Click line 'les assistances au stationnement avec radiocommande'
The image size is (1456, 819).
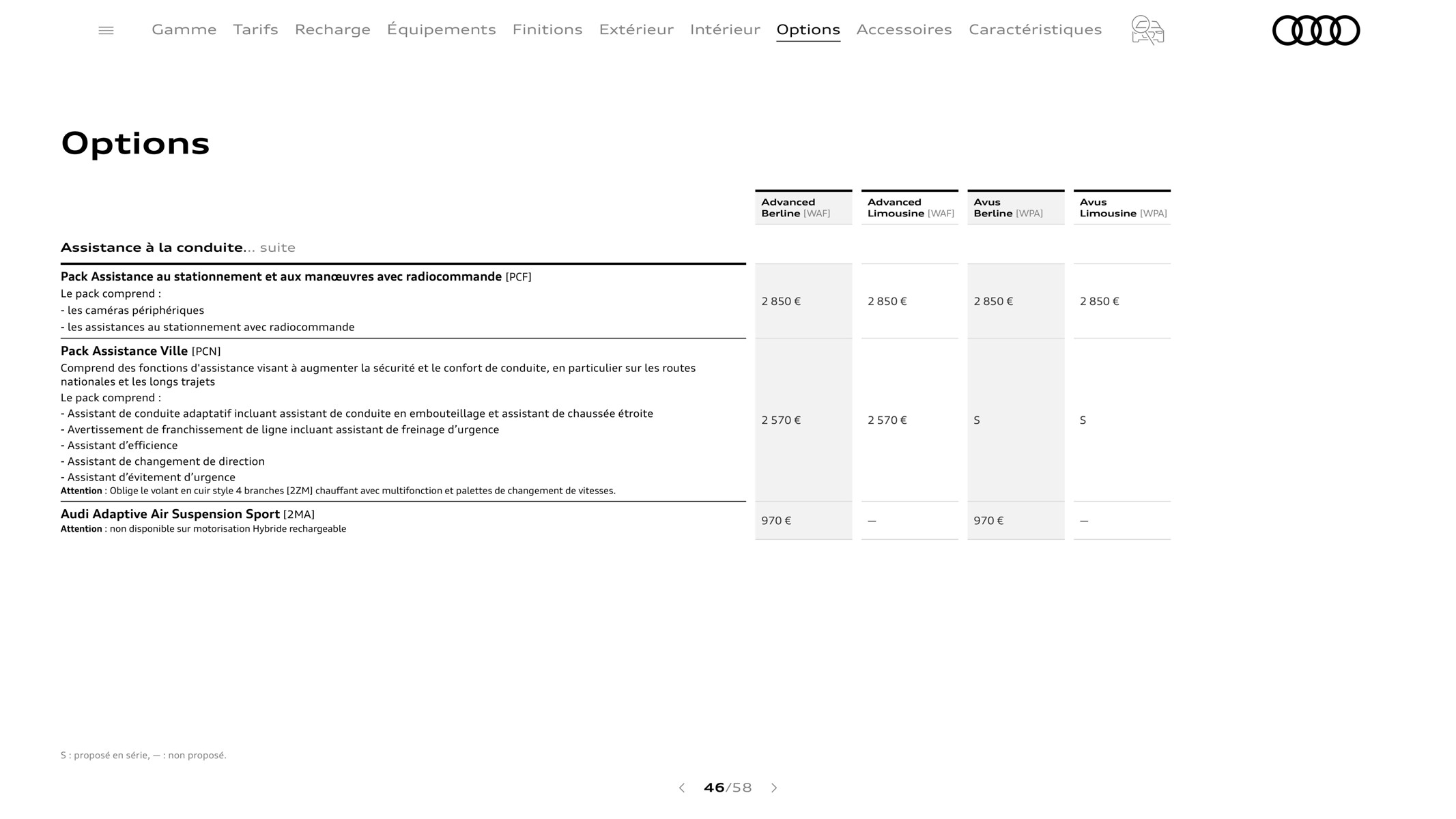coord(208,327)
